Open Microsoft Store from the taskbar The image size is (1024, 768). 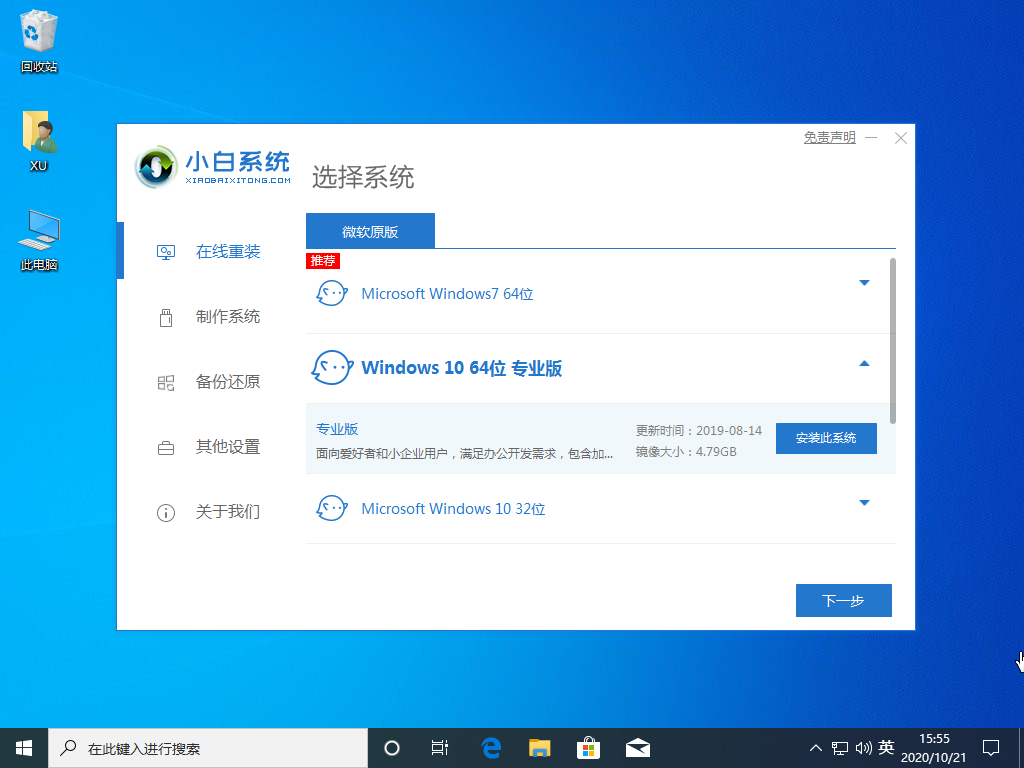pos(589,748)
